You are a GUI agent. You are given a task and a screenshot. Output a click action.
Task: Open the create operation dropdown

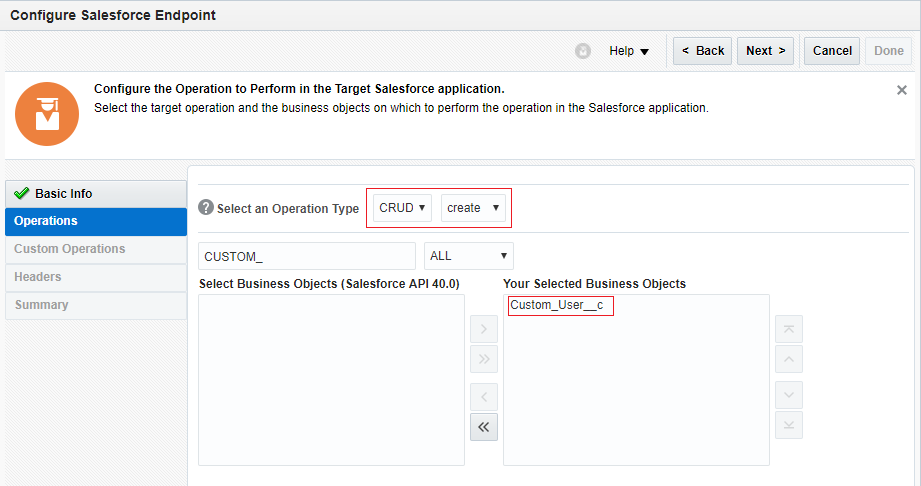click(473, 208)
